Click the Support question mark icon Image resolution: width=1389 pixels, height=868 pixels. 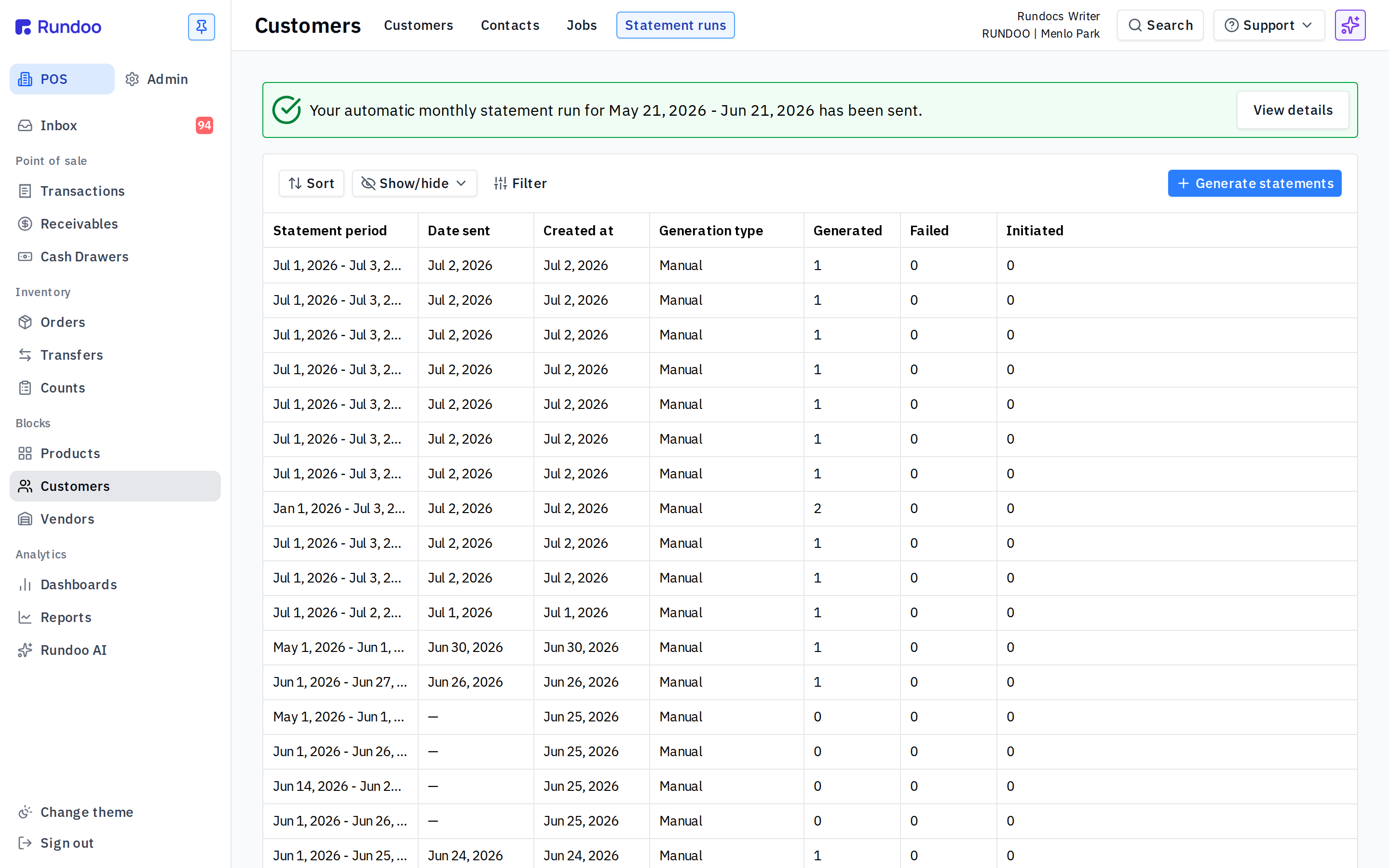[x=1231, y=25]
